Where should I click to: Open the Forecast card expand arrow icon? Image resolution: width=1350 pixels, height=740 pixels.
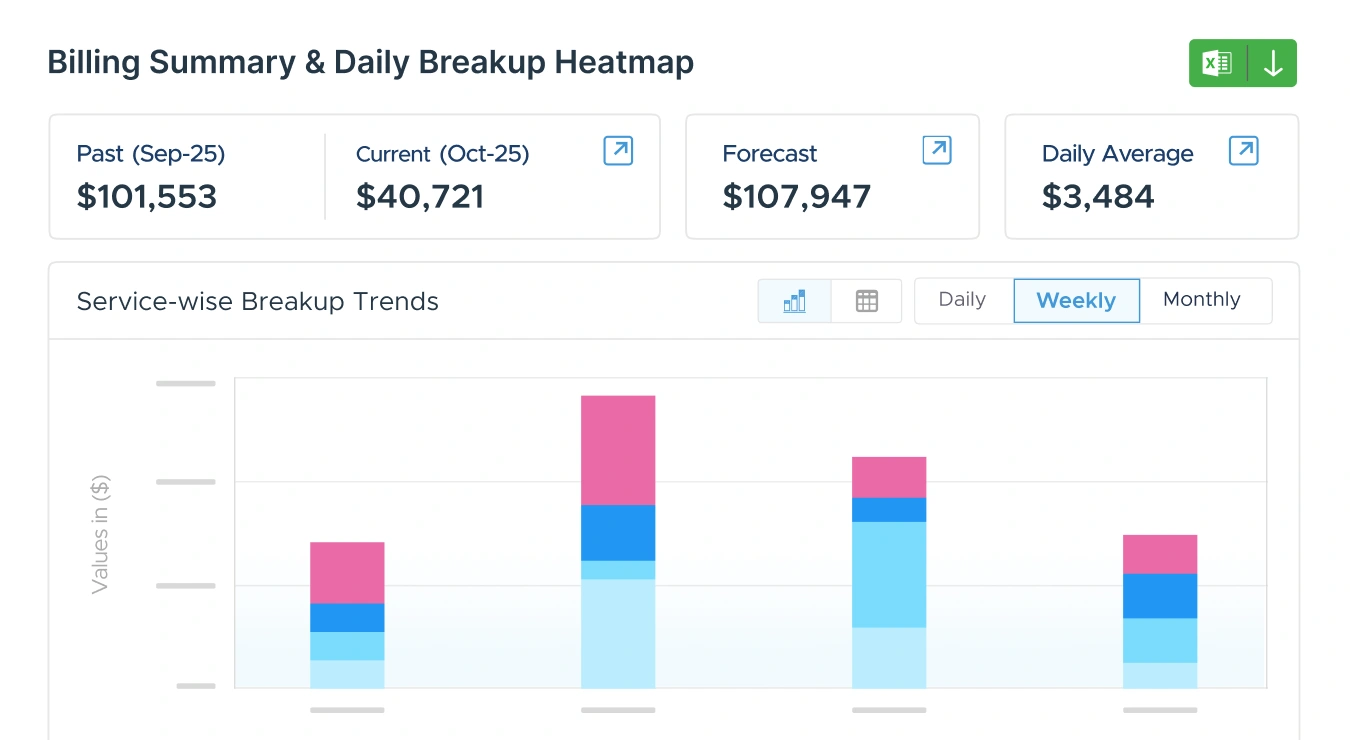pyautogui.click(x=937, y=151)
